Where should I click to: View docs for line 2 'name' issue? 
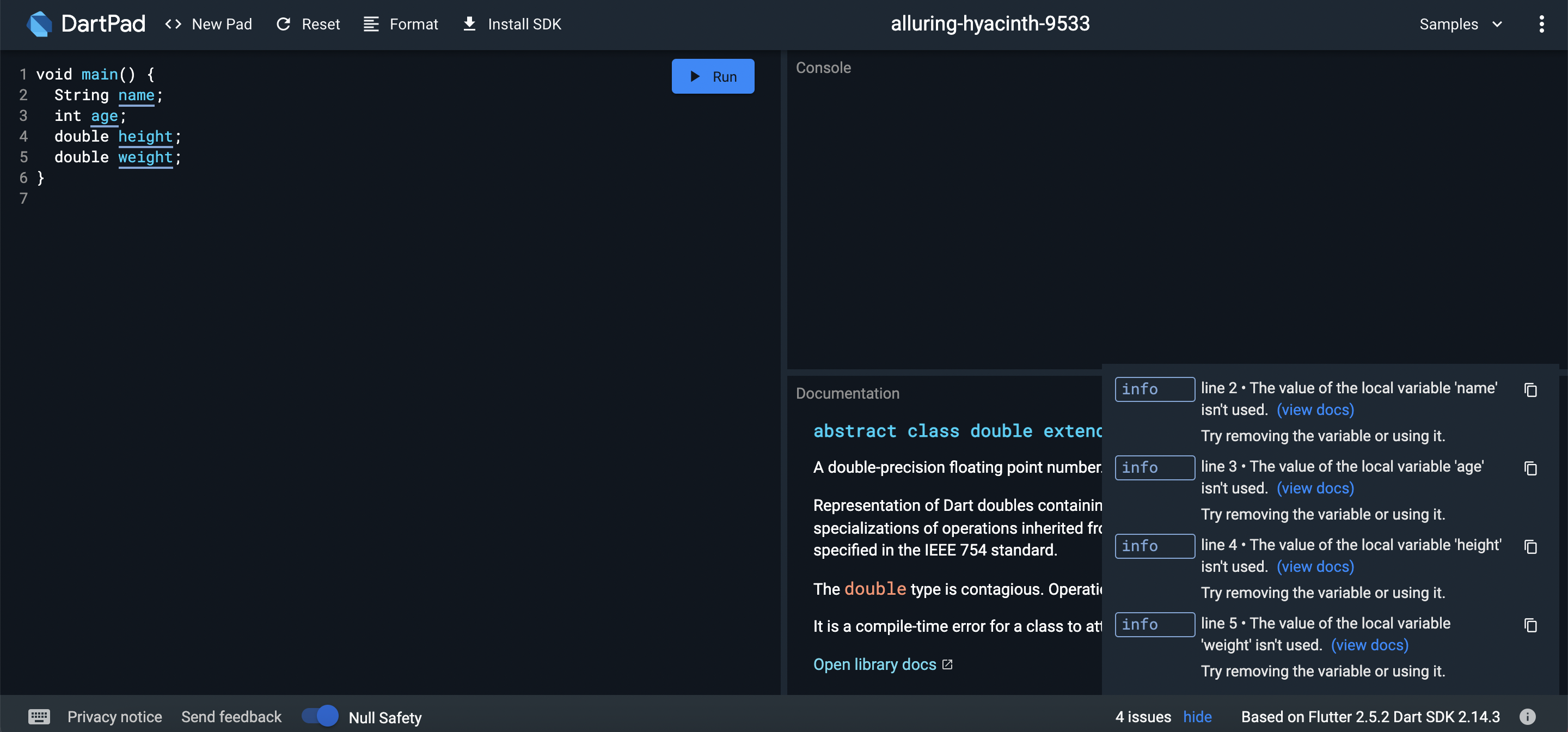point(1315,410)
